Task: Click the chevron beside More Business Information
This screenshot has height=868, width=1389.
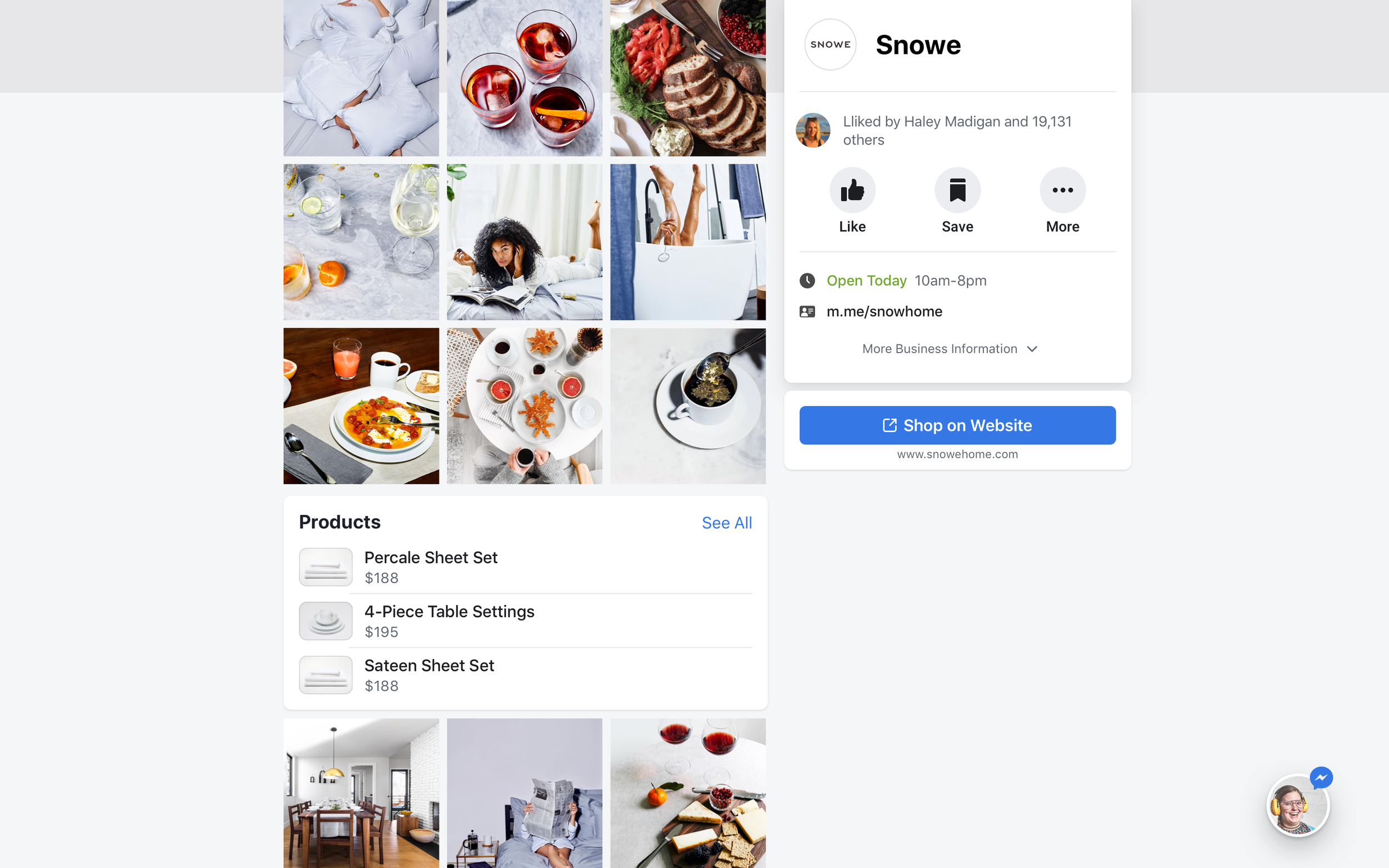Action: coord(1032,349)
